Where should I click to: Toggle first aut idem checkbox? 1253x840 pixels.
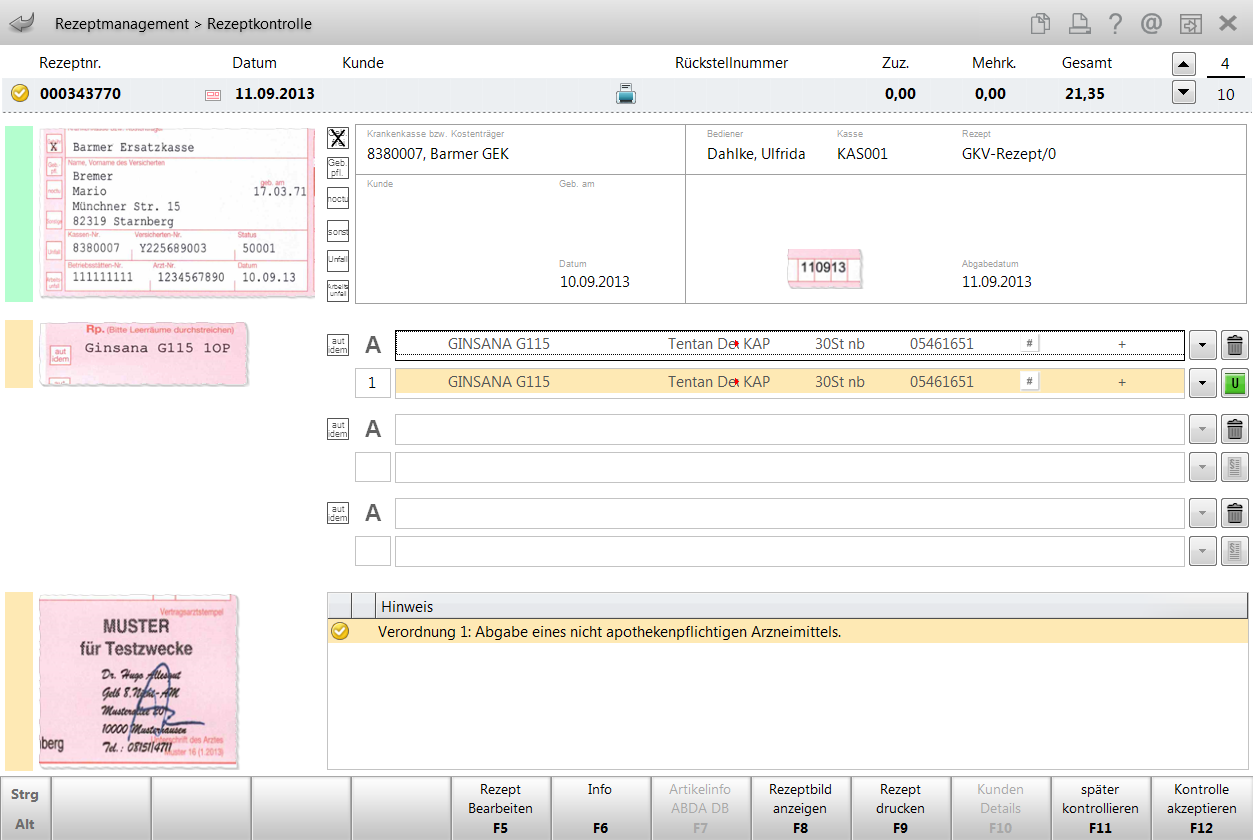(x=338, y=345)
